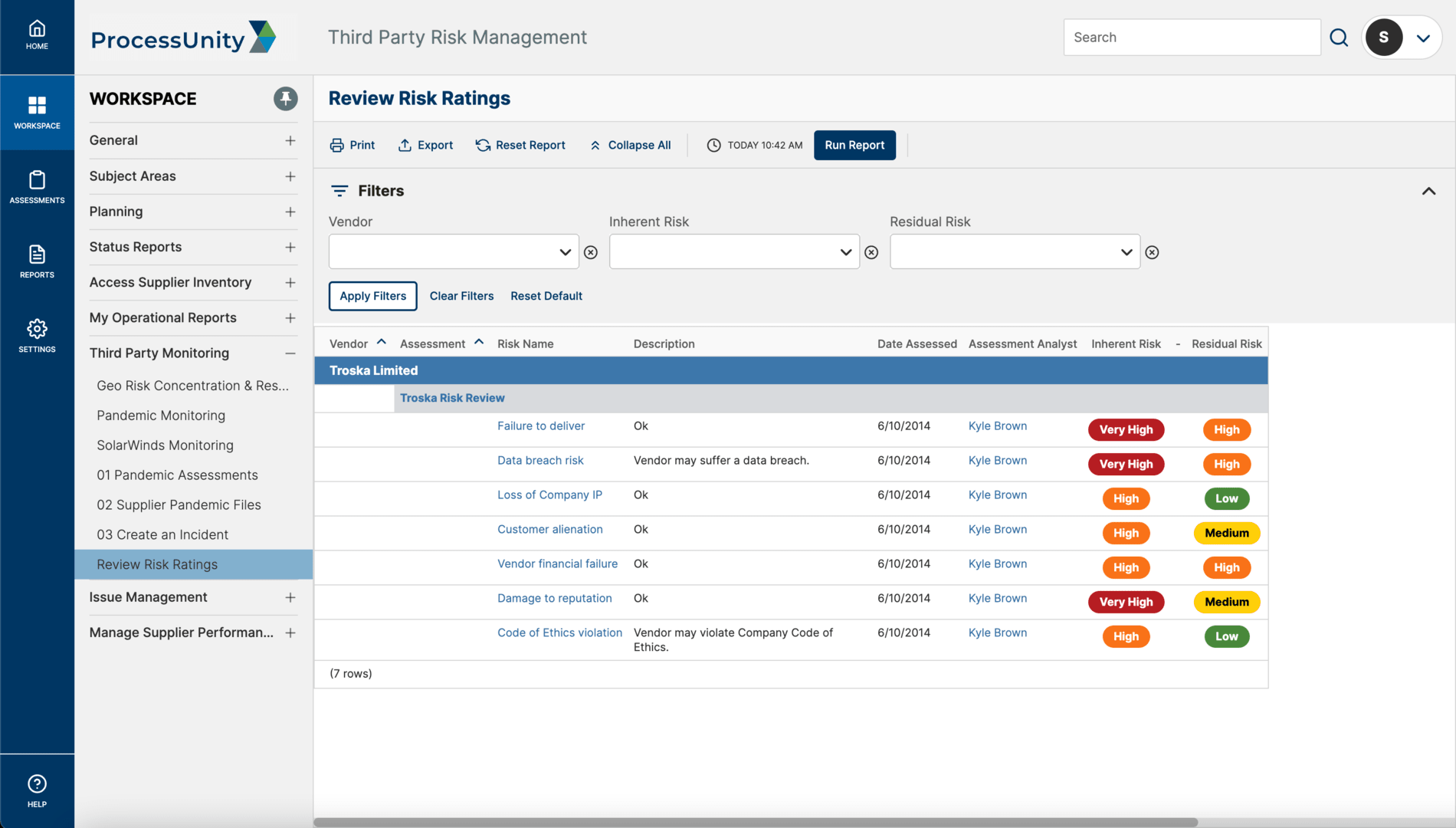The image size is (1456, 828).
Task: Clear the Inherent Risk filter x icon
Action: click(871, 252)
